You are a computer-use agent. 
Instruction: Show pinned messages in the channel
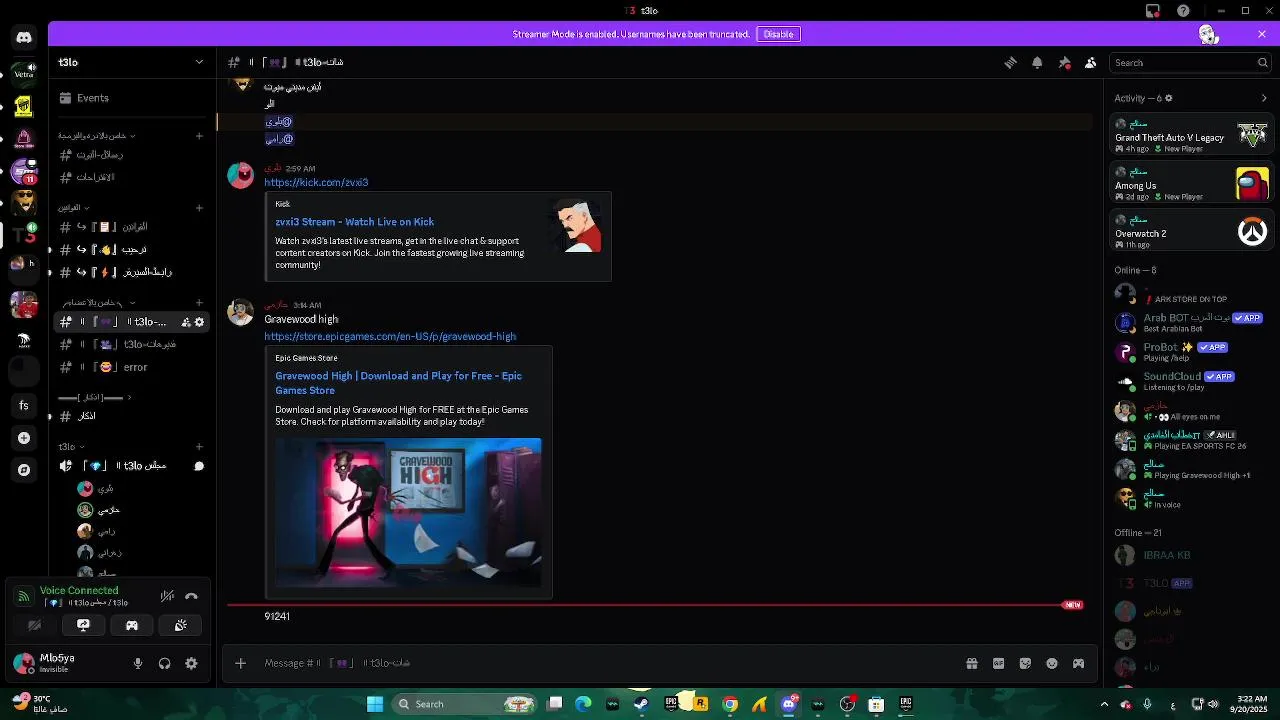1064,62
